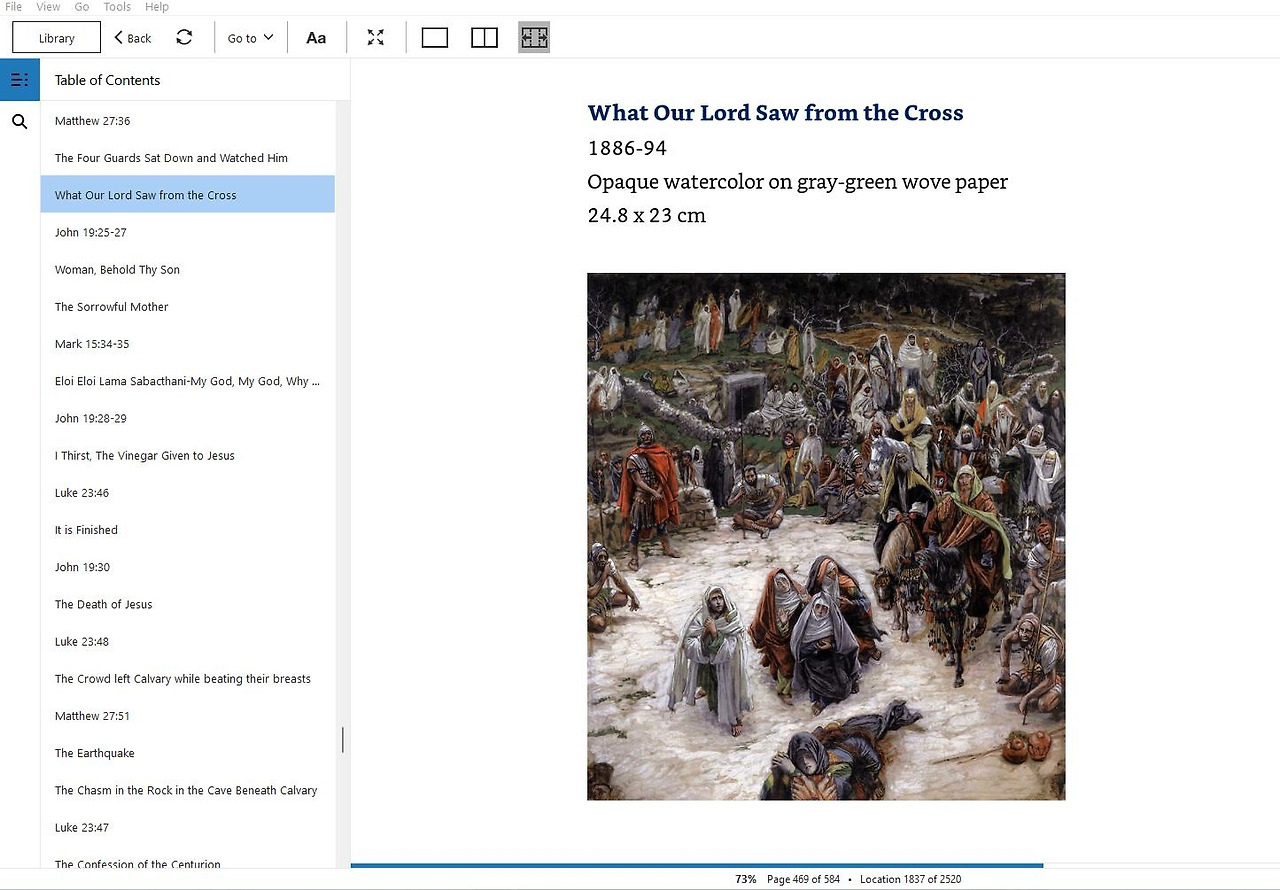Open the Go menu
1280x890 pixels.
click(x=82, y=7)
